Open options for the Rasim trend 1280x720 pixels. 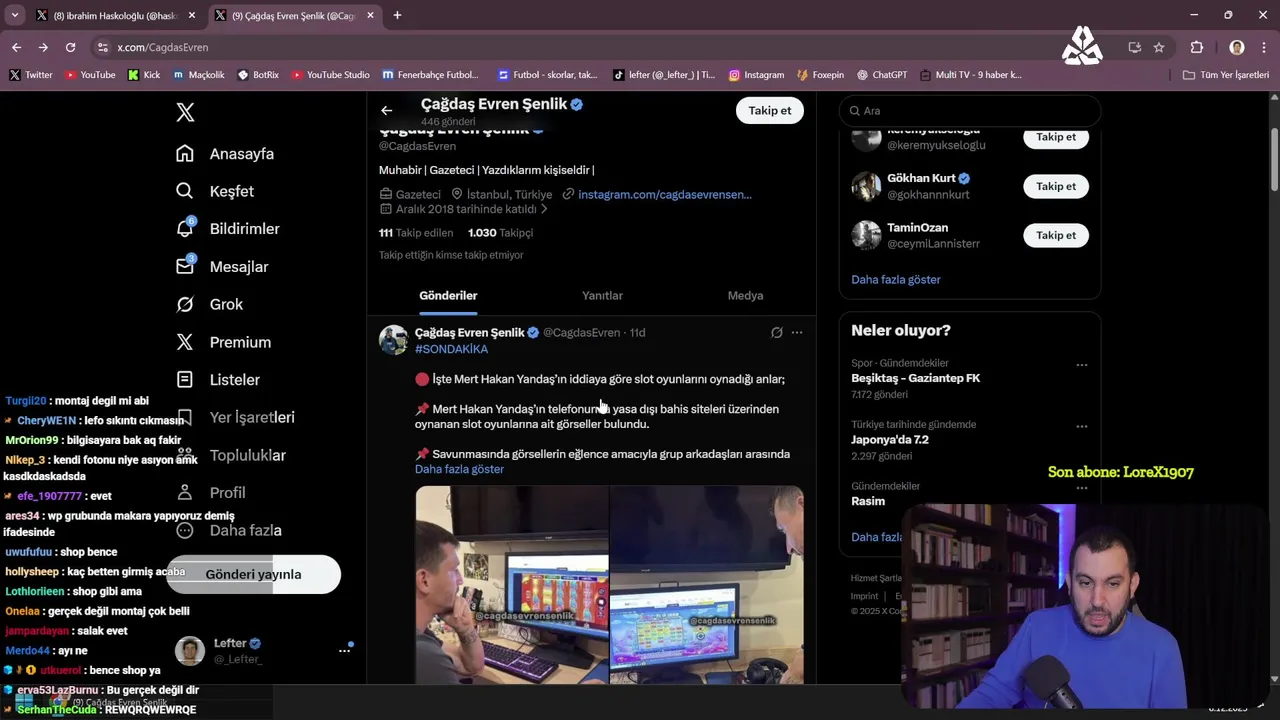pos(1081,488)
